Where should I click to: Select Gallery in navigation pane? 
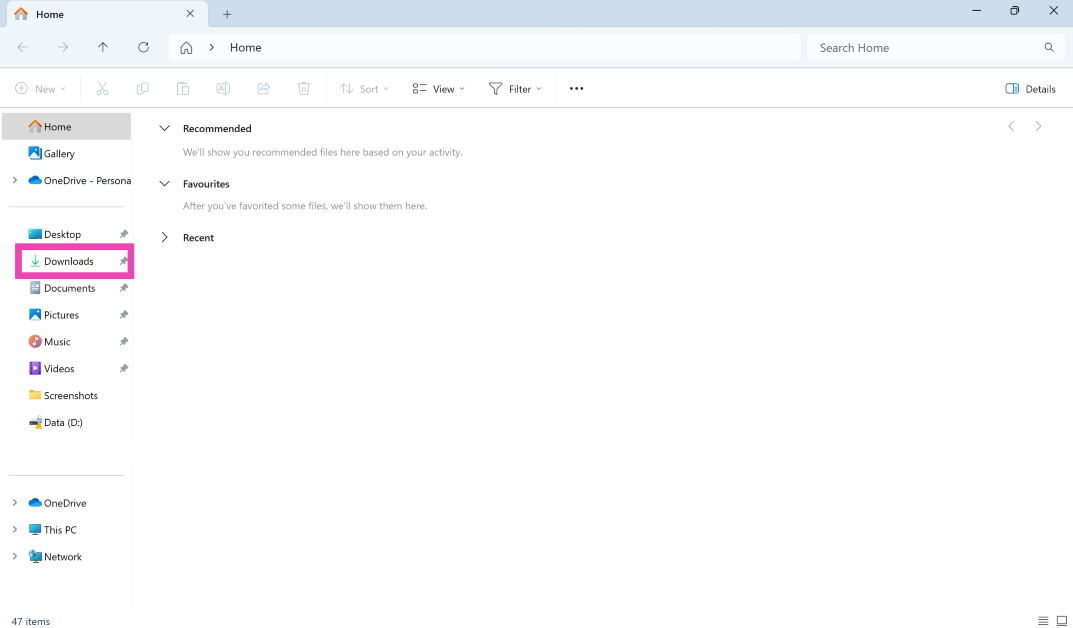[59, 154]
